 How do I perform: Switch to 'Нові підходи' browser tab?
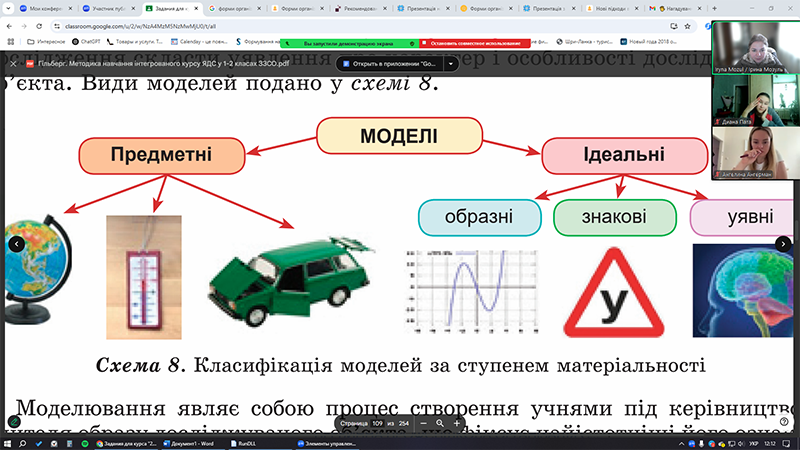[612, 9]
